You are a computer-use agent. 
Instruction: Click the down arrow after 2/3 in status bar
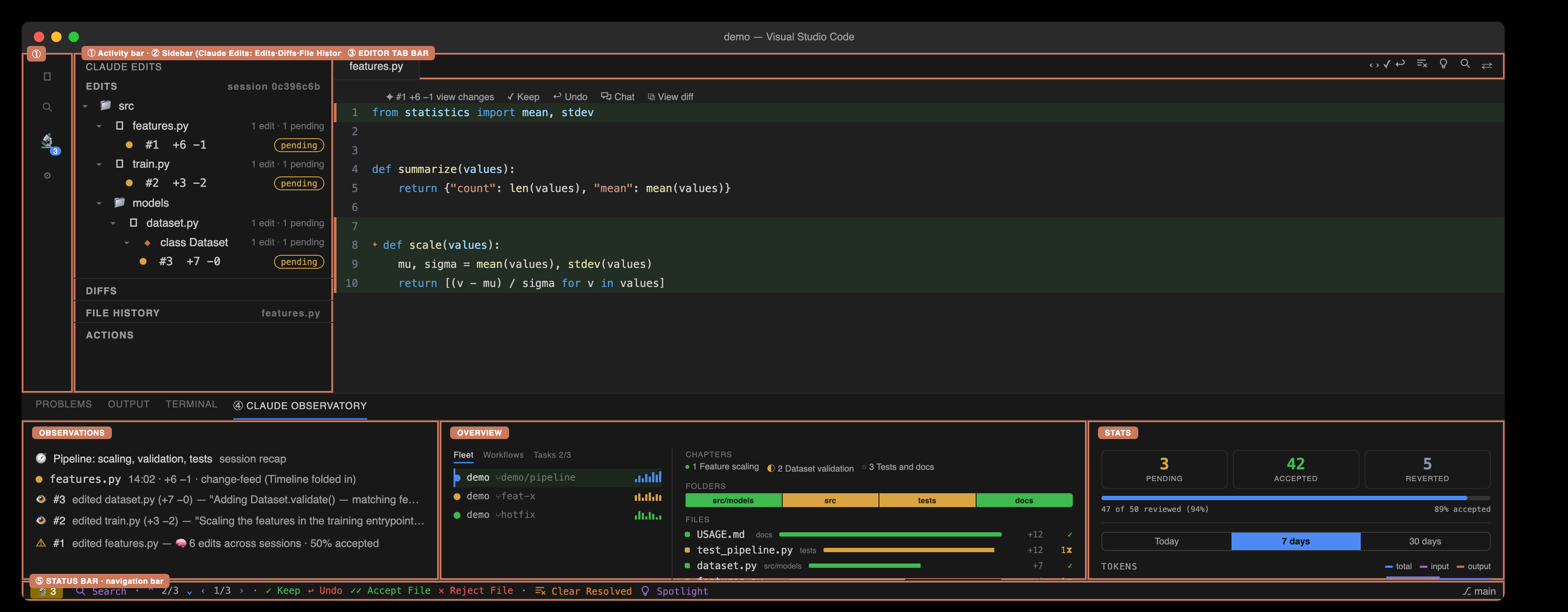point(189,592)
